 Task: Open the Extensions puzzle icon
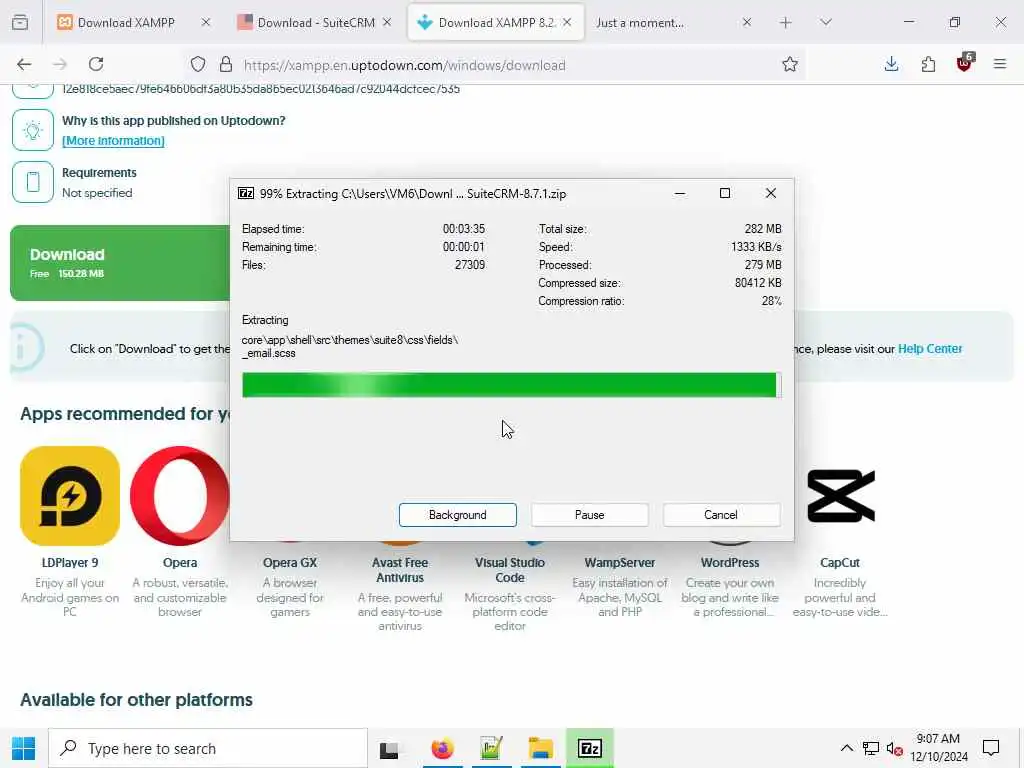[x=928, y=64]
